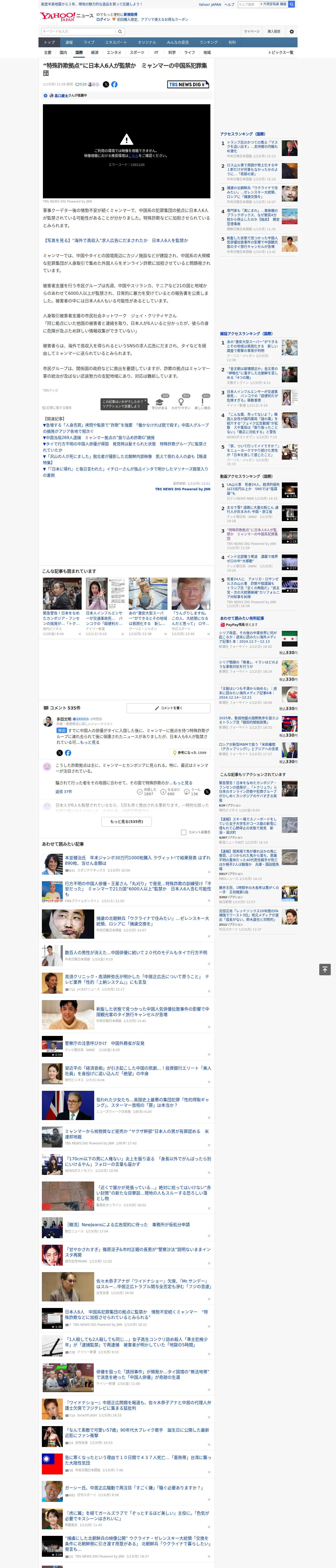Select the エンタメ category
This screenshot has width=336, height=1568.
click(114, 52)
